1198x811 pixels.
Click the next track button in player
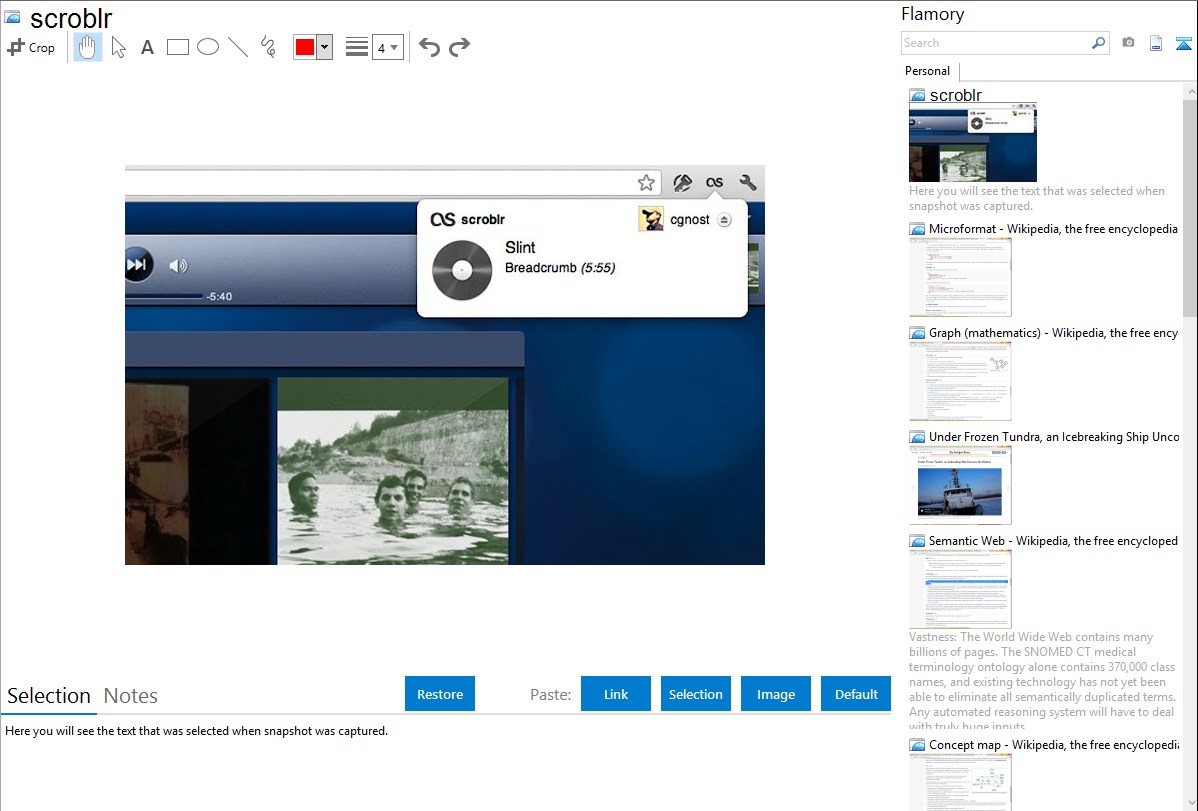pyautogui.click(x=138, y=264)
